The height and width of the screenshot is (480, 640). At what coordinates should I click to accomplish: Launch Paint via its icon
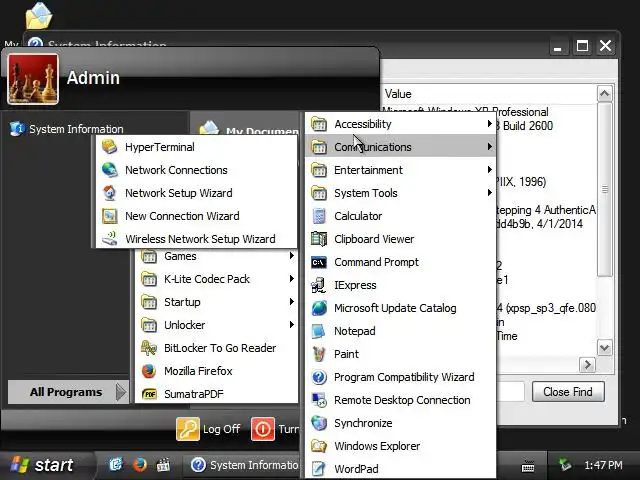click(x=319, y=354)
